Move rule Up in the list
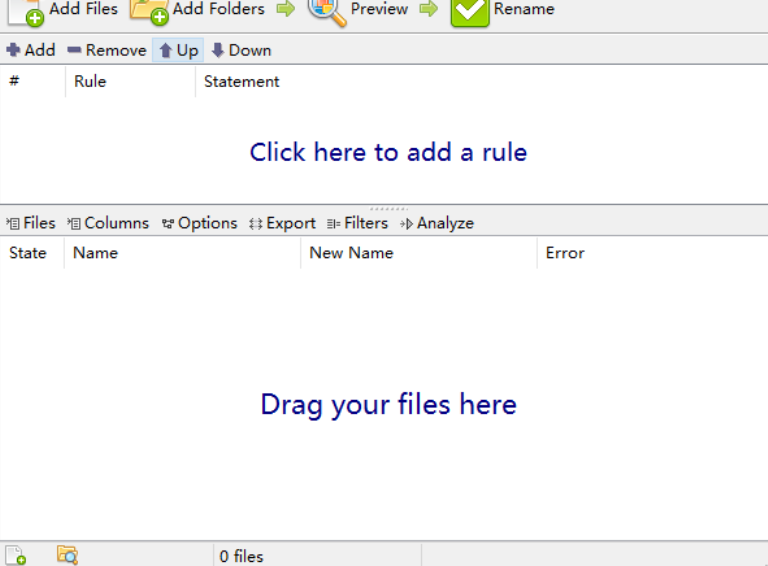Image resolution: width=768 pixels, height=566 pixels. (x=178, y=50)
